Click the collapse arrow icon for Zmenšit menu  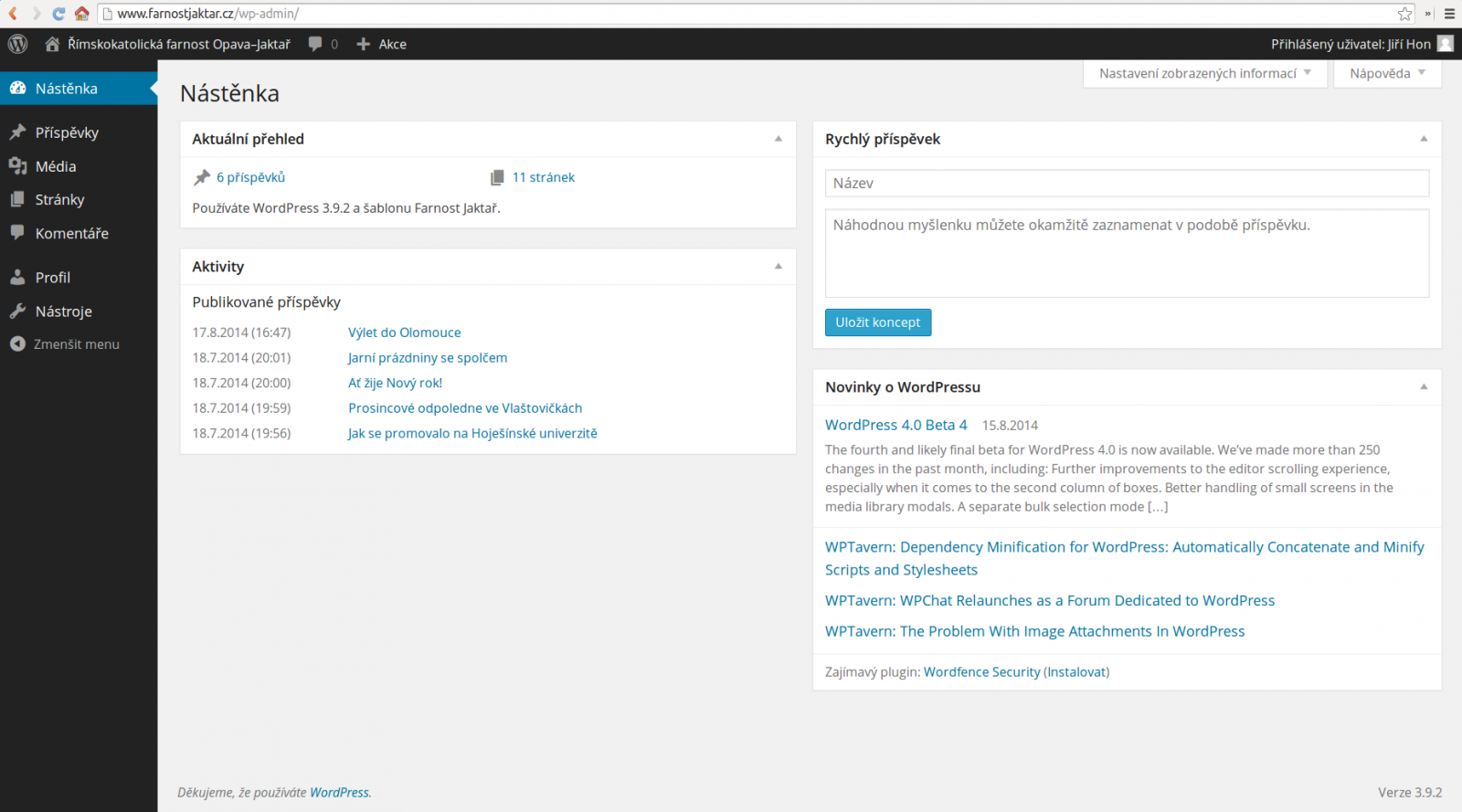(17, 344)
